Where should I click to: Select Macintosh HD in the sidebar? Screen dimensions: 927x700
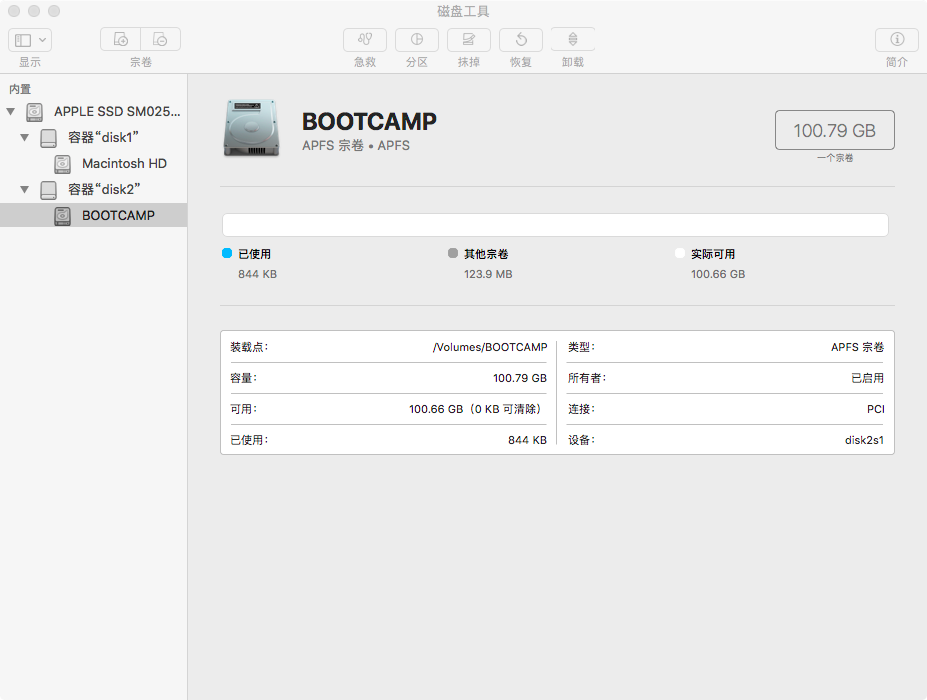click(x=124, y=164)
